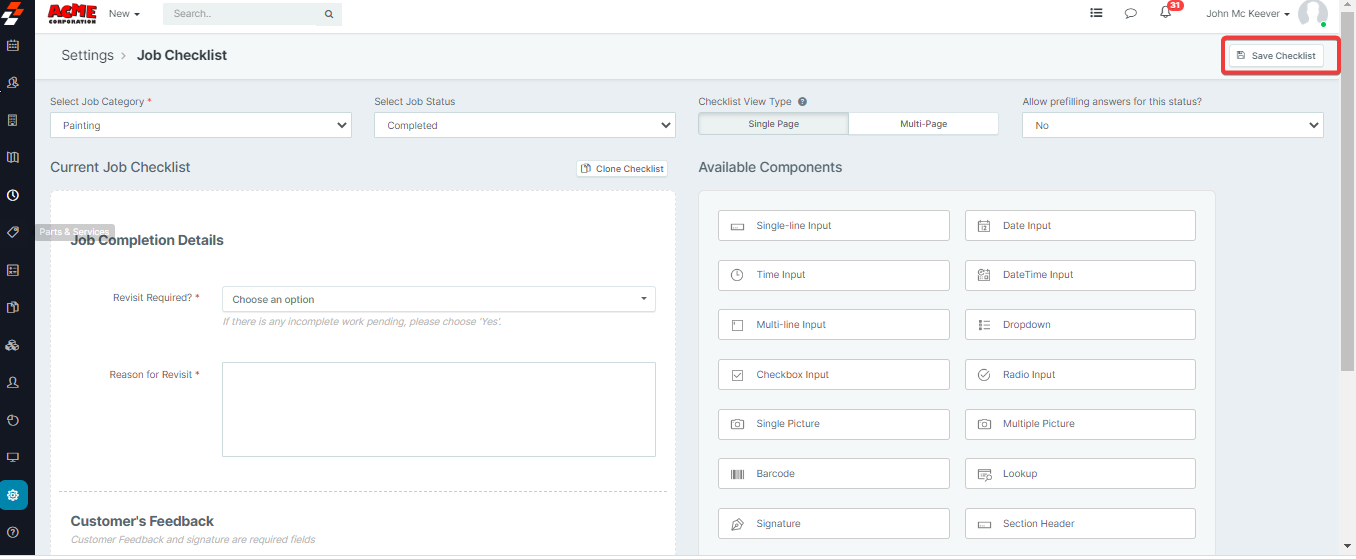Open the Select Job Status dropdown

(x=525, y=126)
